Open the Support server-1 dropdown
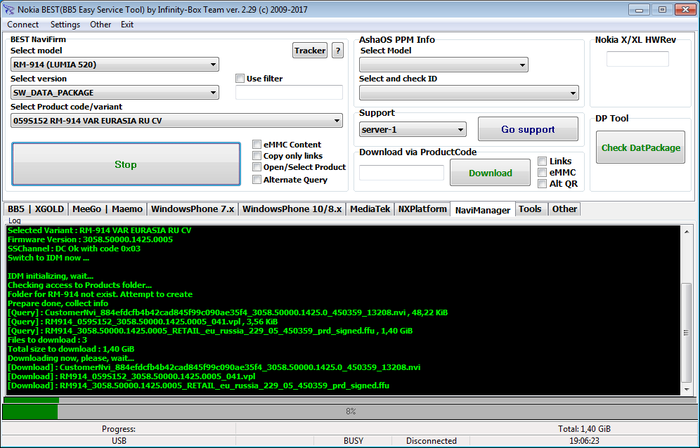 [413, 130]
